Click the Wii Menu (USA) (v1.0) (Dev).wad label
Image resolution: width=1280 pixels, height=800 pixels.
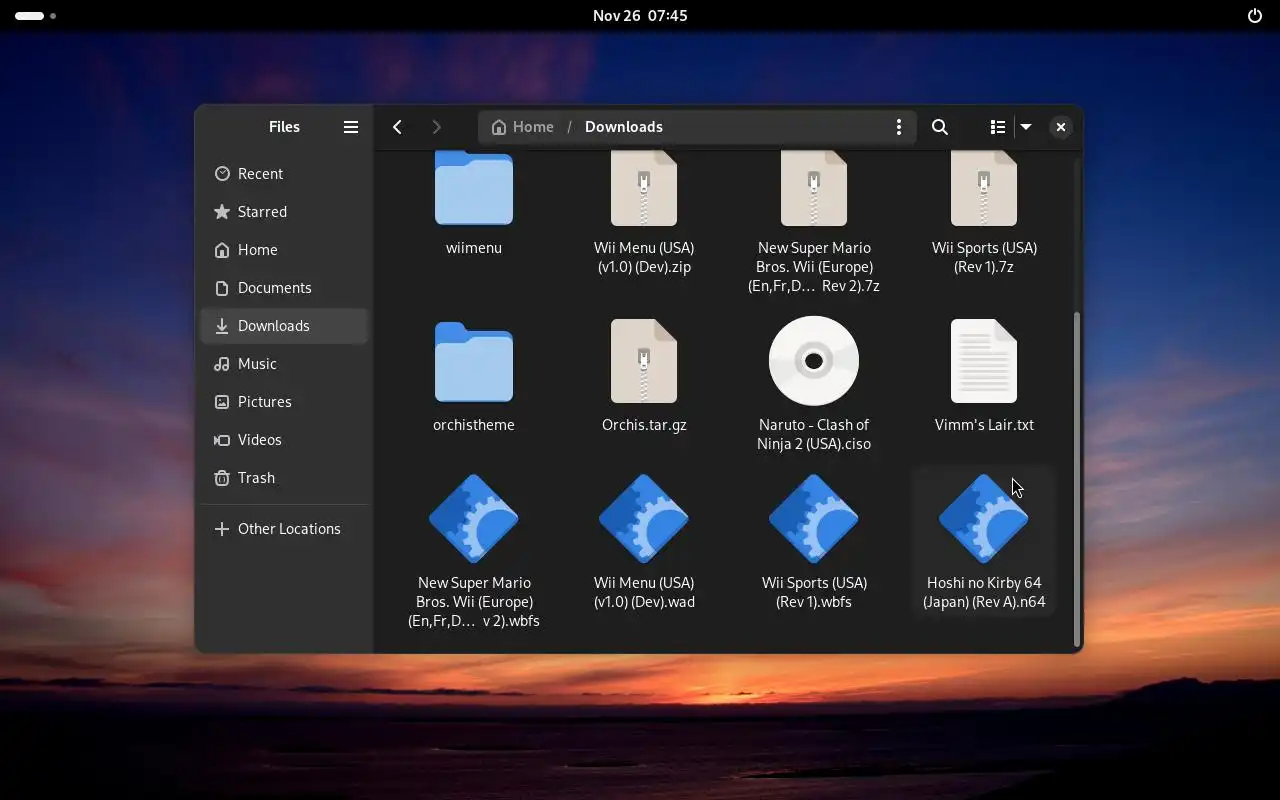tap(644, 592)
